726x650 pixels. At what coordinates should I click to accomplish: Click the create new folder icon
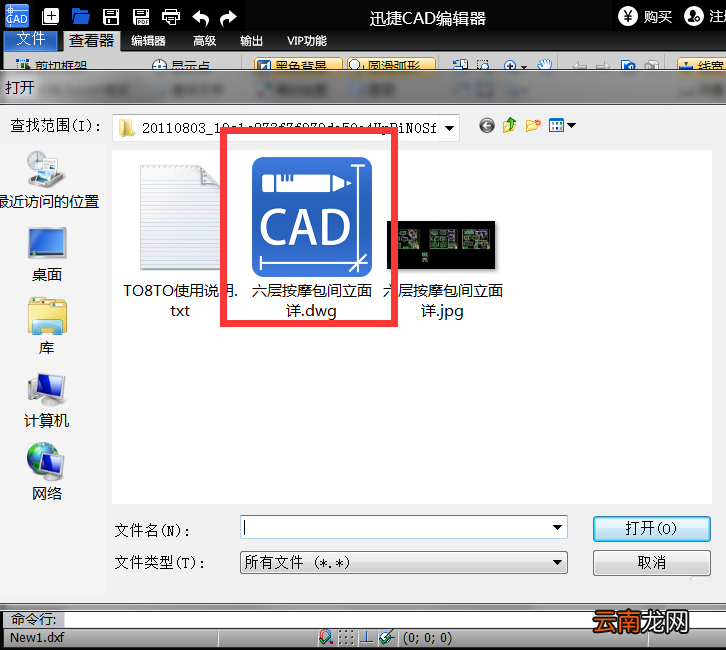533,125
